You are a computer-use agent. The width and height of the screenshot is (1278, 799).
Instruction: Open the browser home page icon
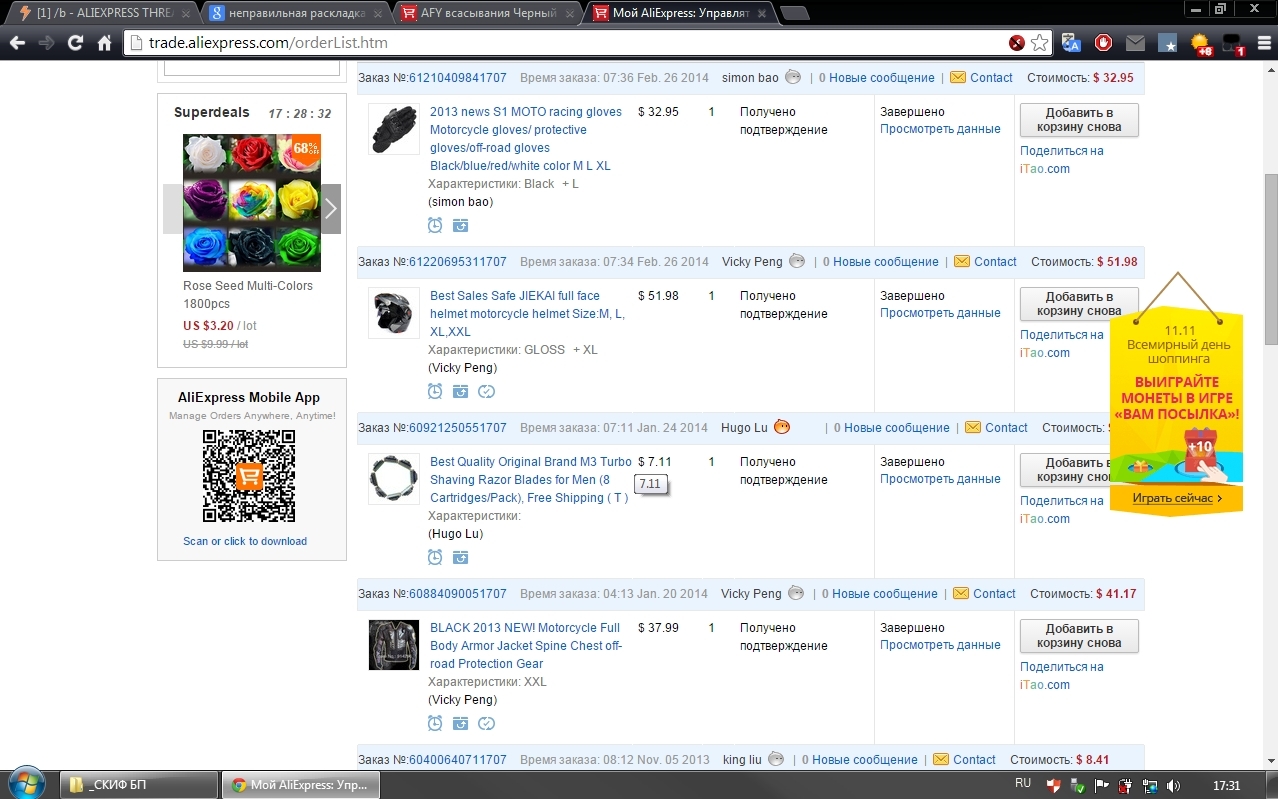pos(104,43)
